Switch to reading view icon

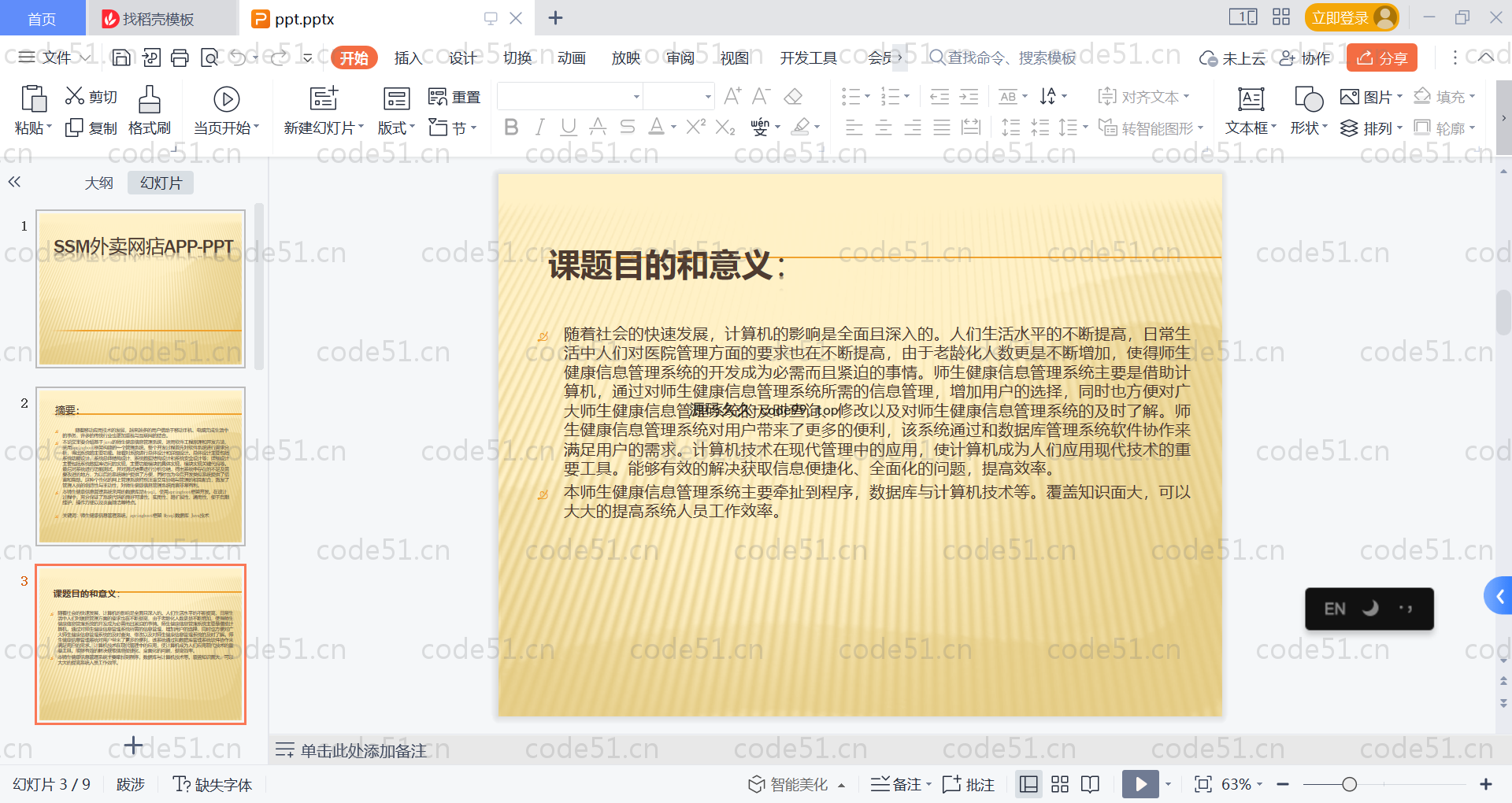(x=1091, y=784)
